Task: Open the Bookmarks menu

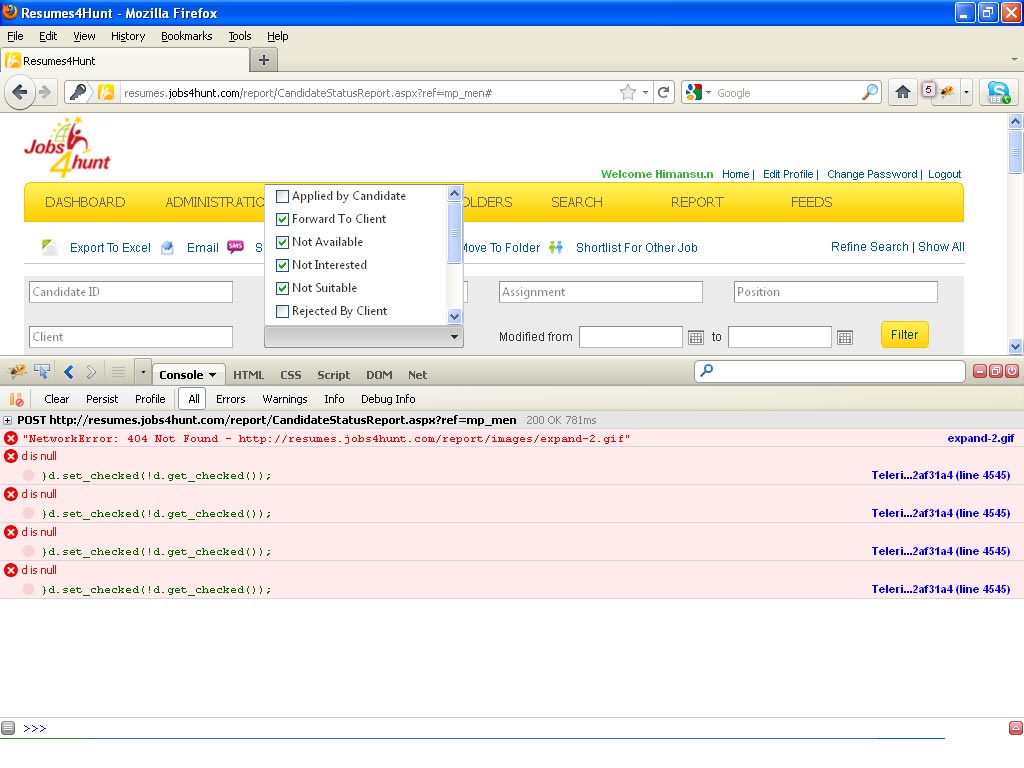Action: (186, 36)
